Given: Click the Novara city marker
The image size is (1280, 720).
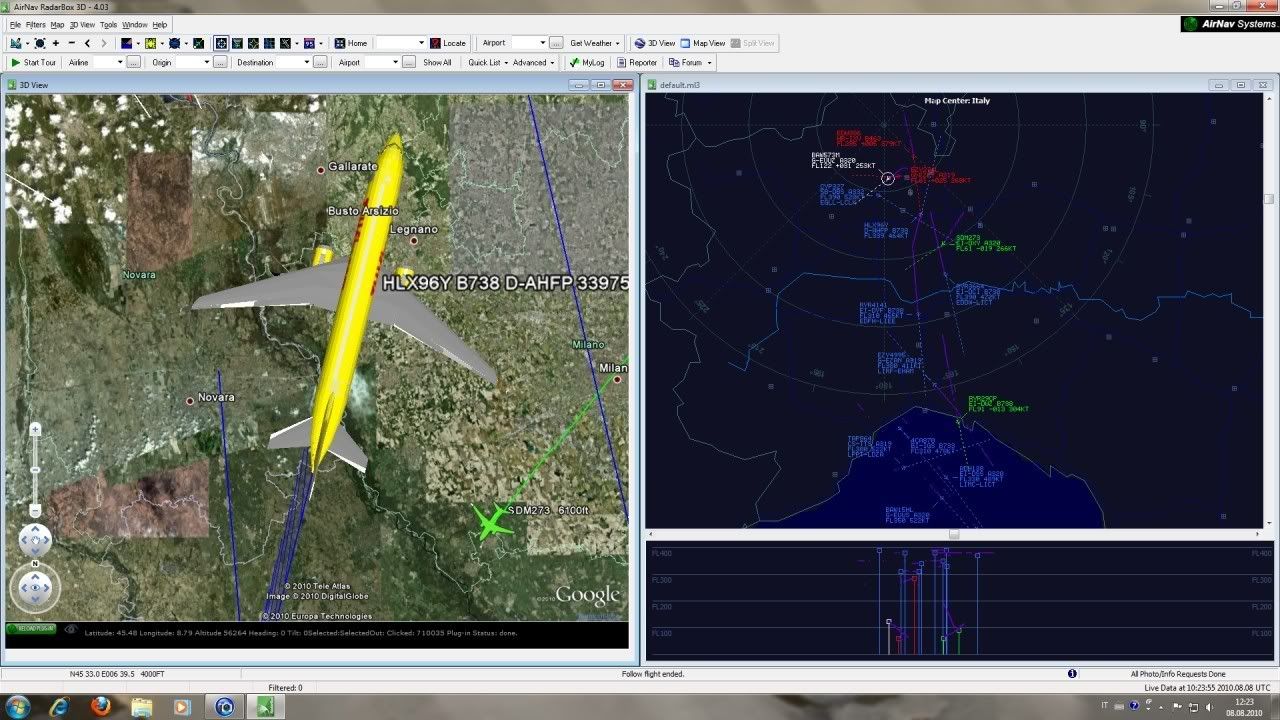Looking at the screenshot, I should (190, 401).
